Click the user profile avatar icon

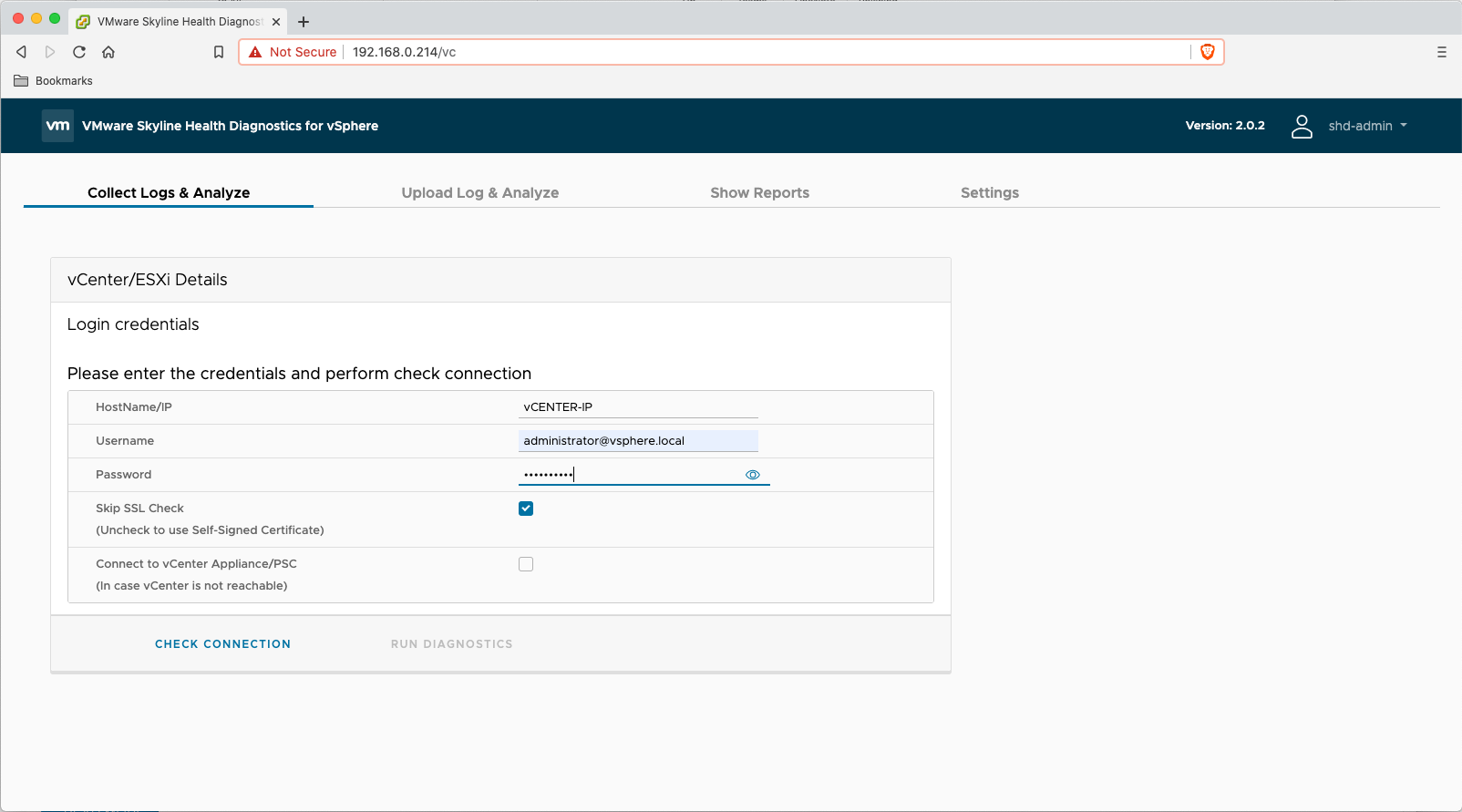tap(1302, 126)
